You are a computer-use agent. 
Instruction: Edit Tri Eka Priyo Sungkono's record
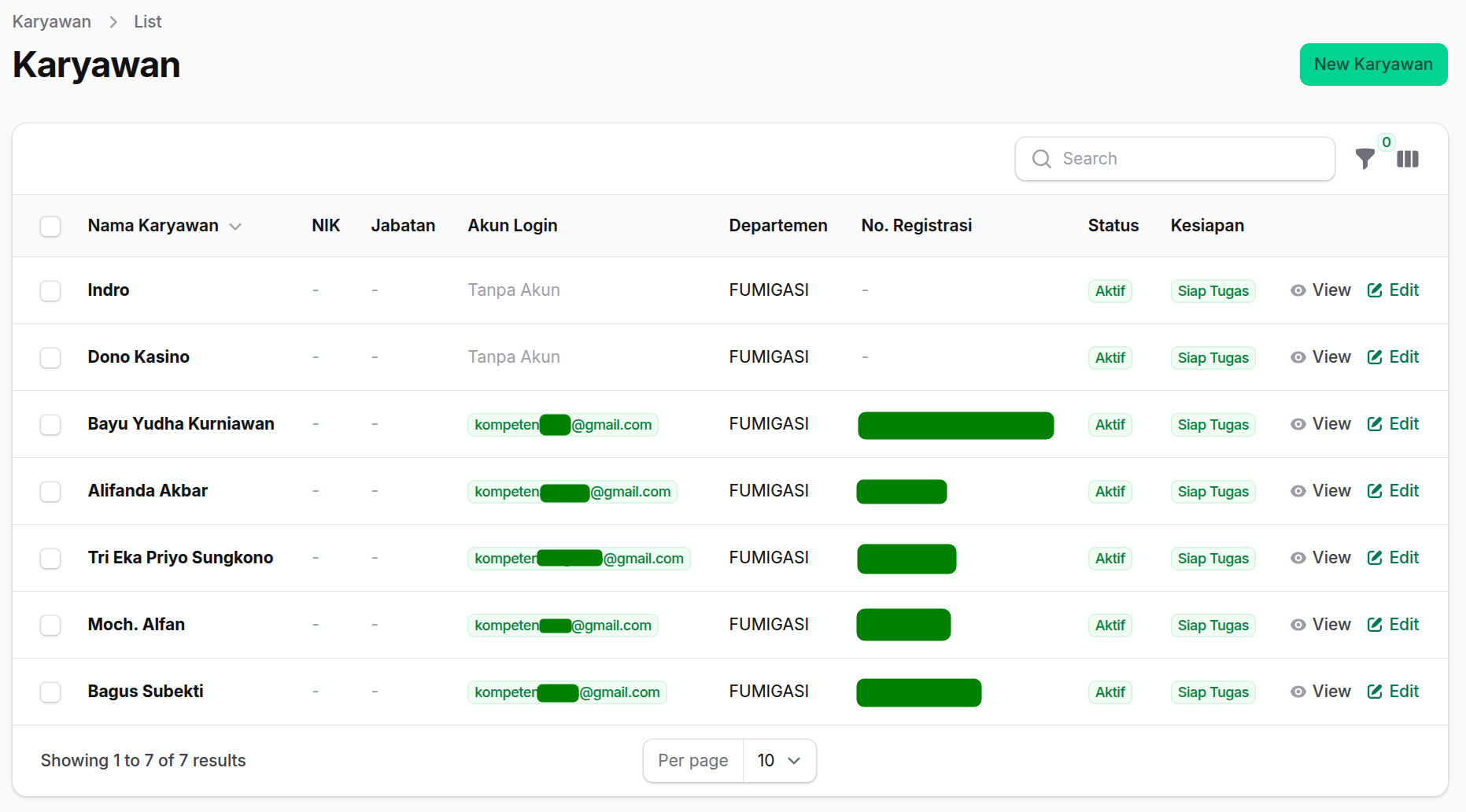(1393, 558)
